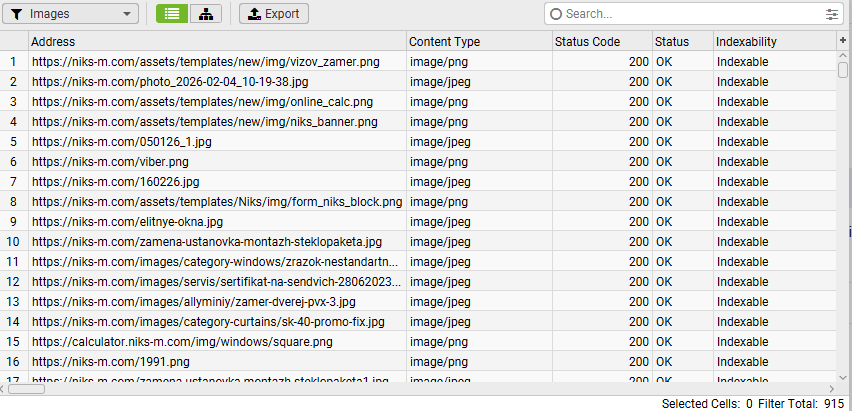Click the add column plus icon

click(843, 40)
